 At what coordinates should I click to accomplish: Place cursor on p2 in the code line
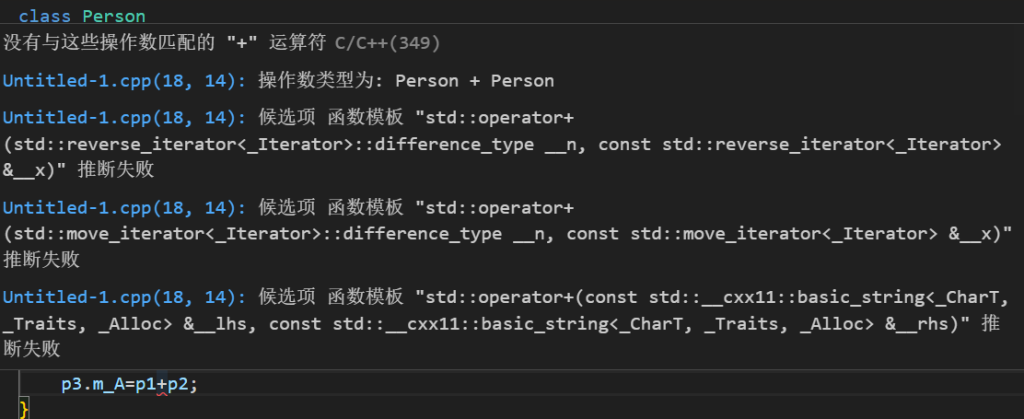click(178, 384)
